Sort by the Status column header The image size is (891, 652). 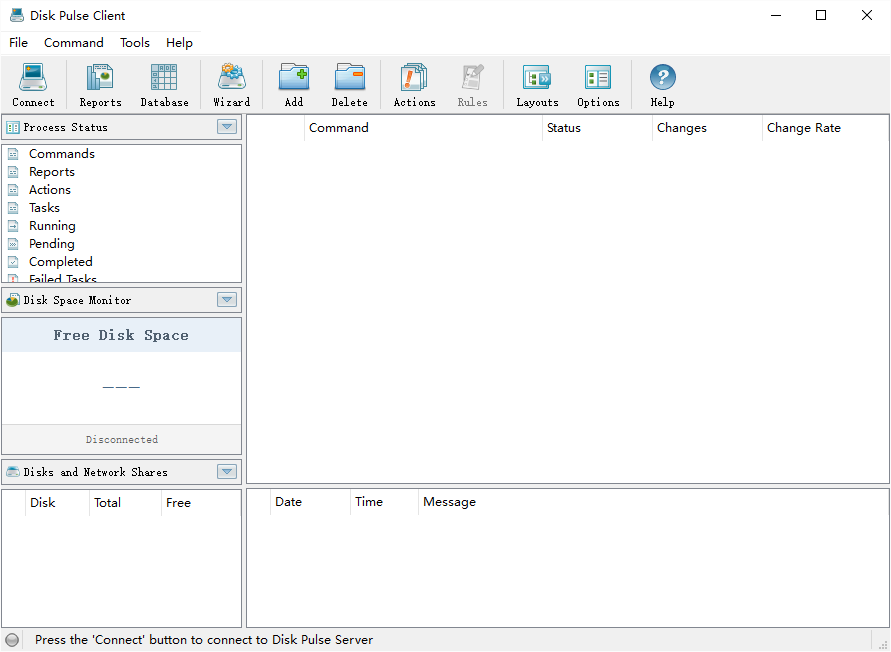tap(597, 128)
